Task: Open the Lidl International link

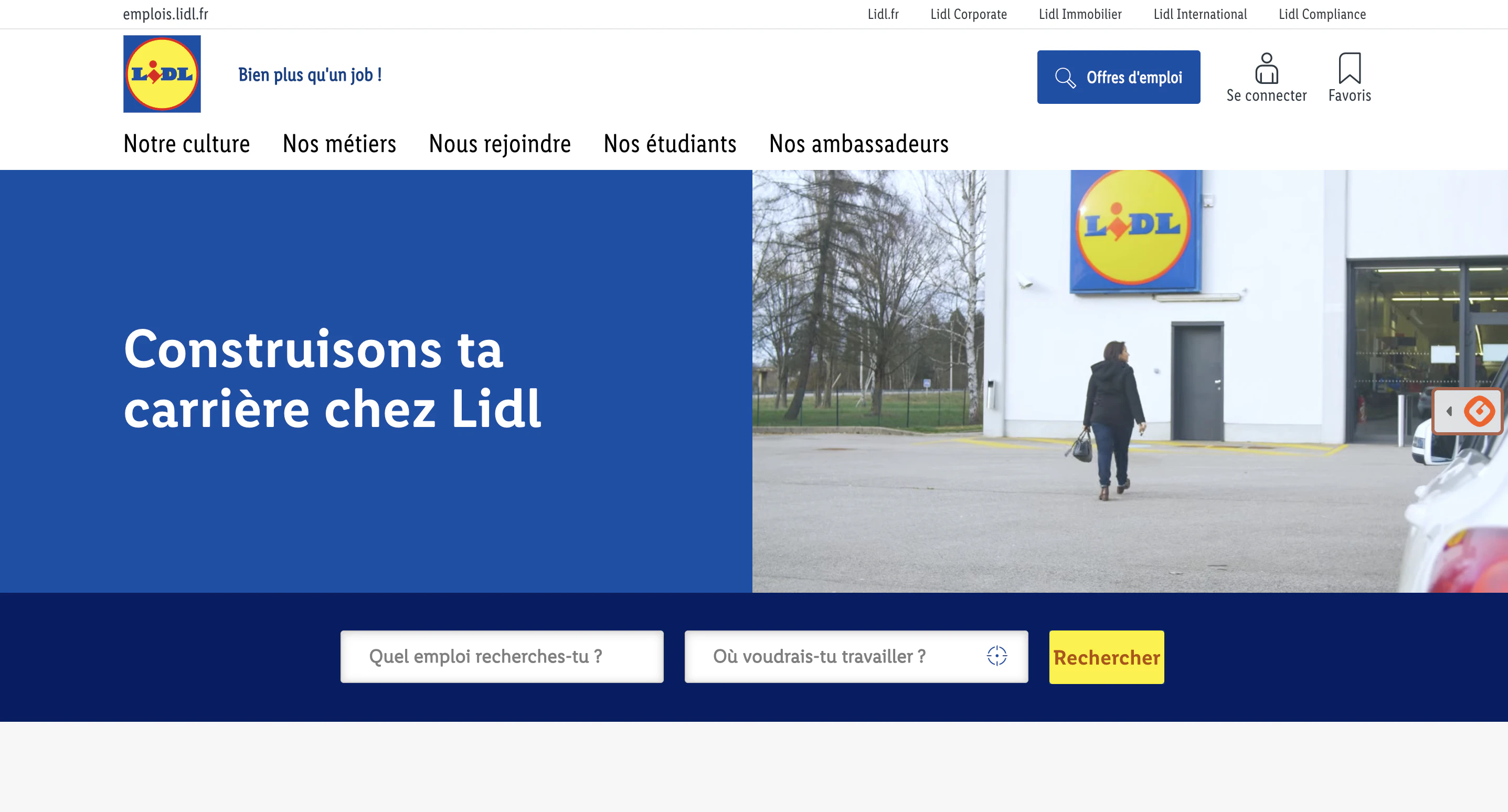Action: [1200, 14]
